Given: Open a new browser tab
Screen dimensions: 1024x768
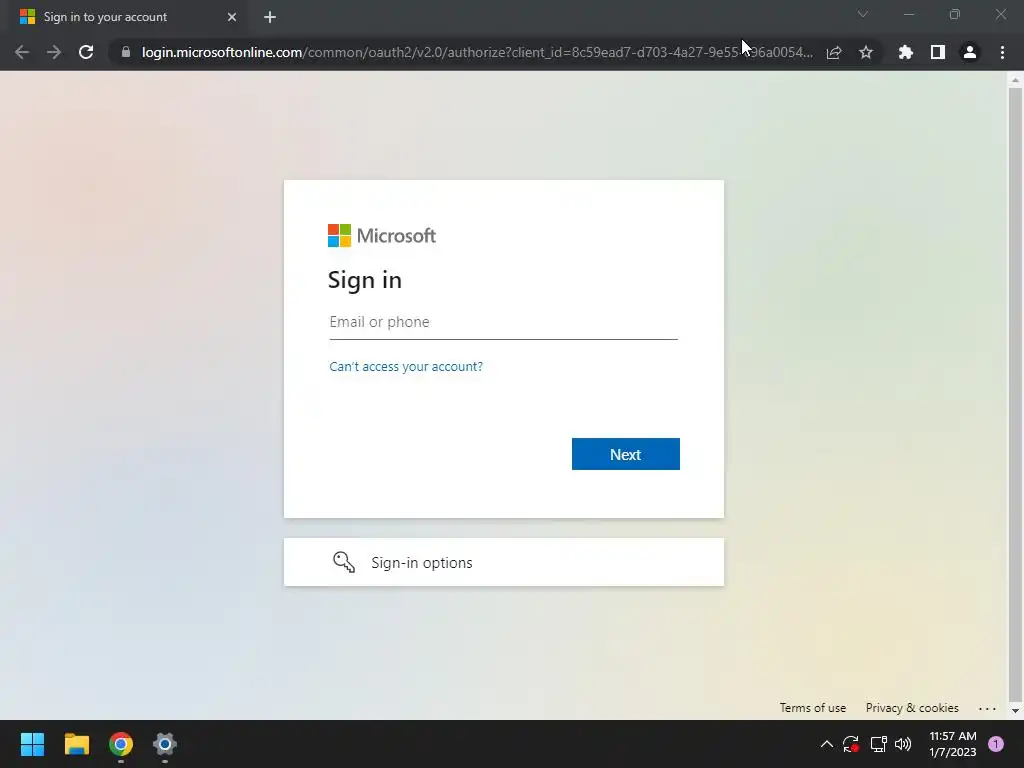Looking at the screenshot, I should point(270,17).
